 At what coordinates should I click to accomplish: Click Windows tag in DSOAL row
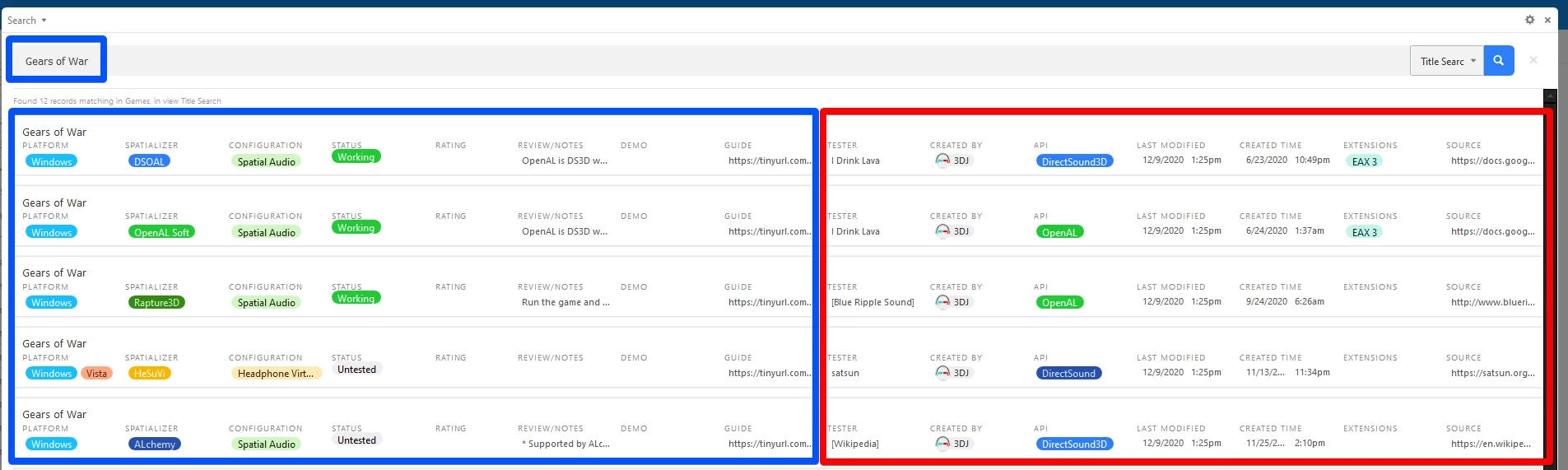(51, 161)
